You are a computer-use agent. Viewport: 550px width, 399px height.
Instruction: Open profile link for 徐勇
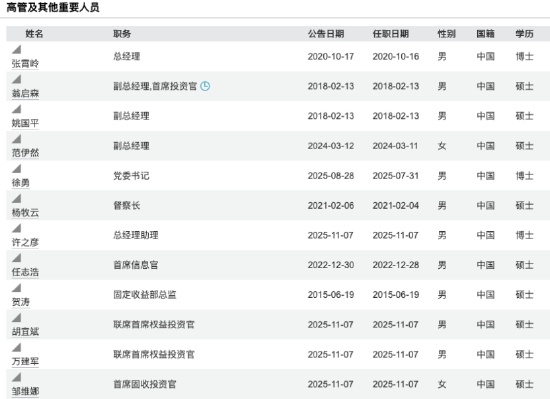(21, 183)
